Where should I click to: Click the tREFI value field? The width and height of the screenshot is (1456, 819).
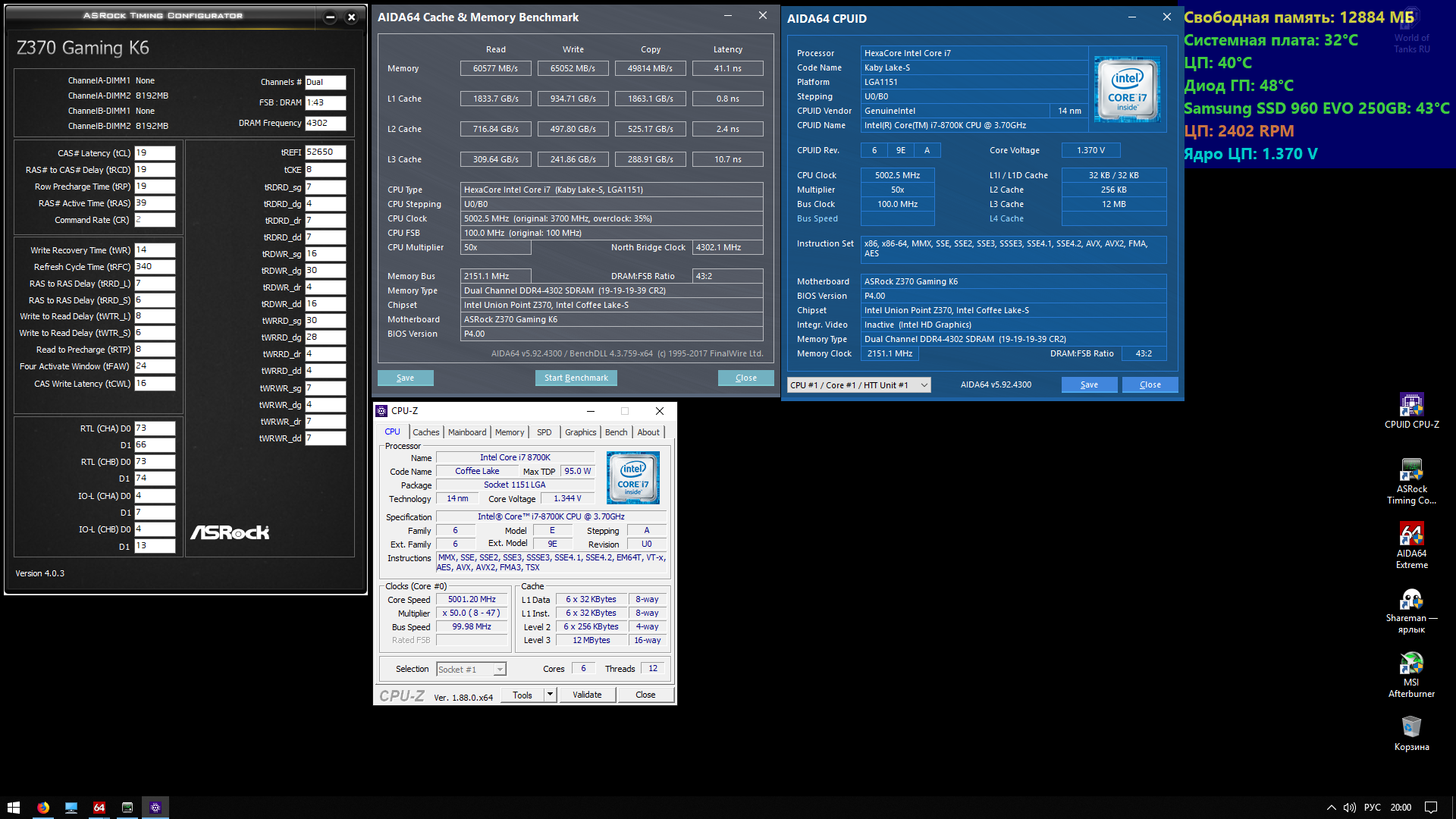(x=325, y=152)
